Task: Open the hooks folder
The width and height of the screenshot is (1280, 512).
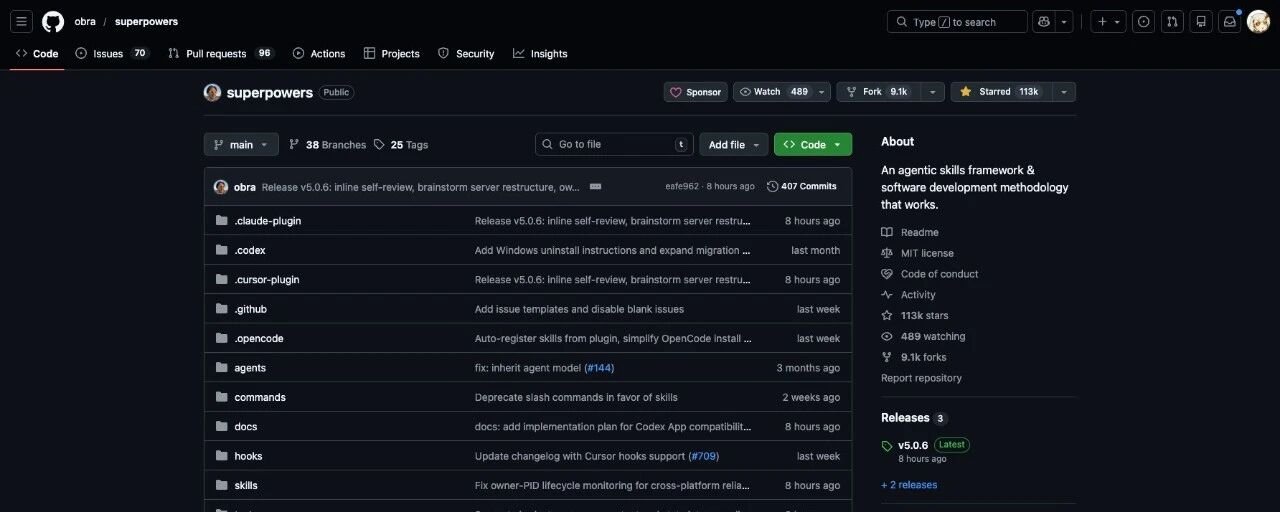Action: pyautogui.click(x=248, y=456)
